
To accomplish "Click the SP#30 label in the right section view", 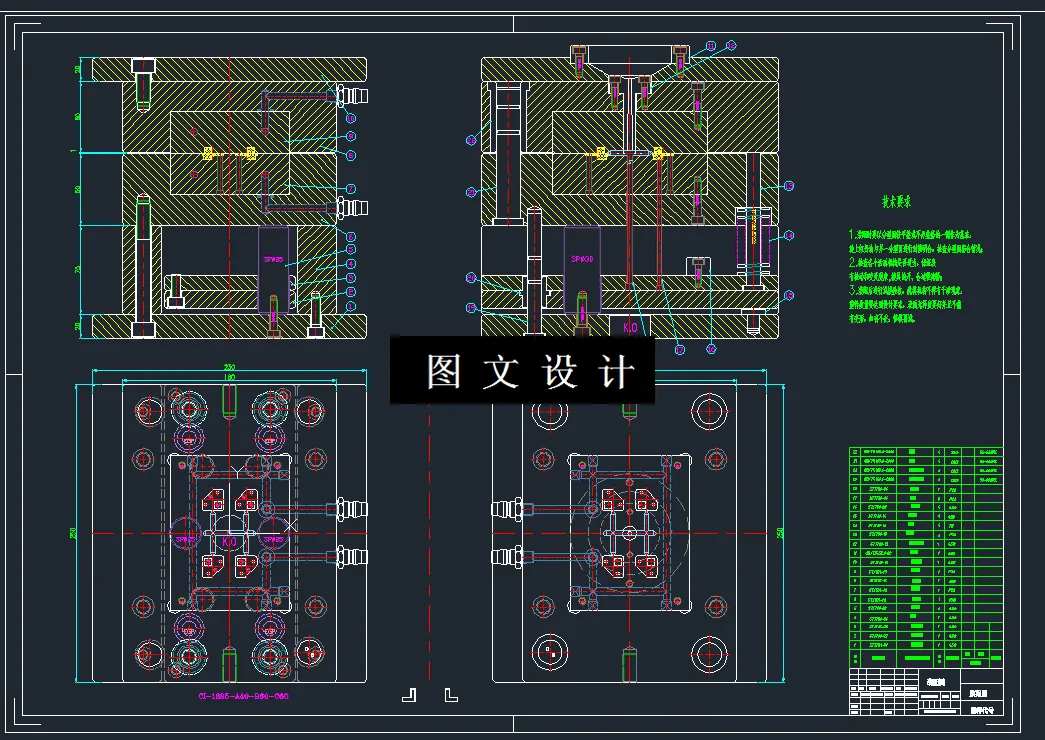I will pyautogui.click(x=582, y=259).
